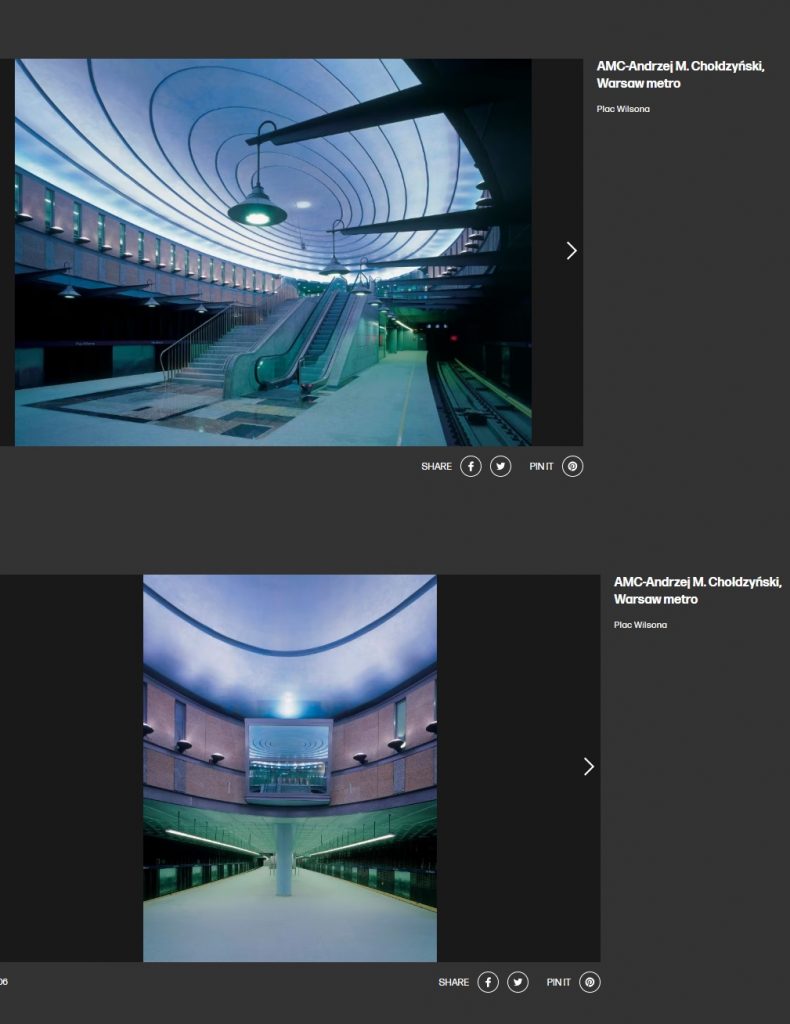Open platform photo of Plac Wilsona station
Screen dimensions: 790x1024
click(x=290, y=768)
